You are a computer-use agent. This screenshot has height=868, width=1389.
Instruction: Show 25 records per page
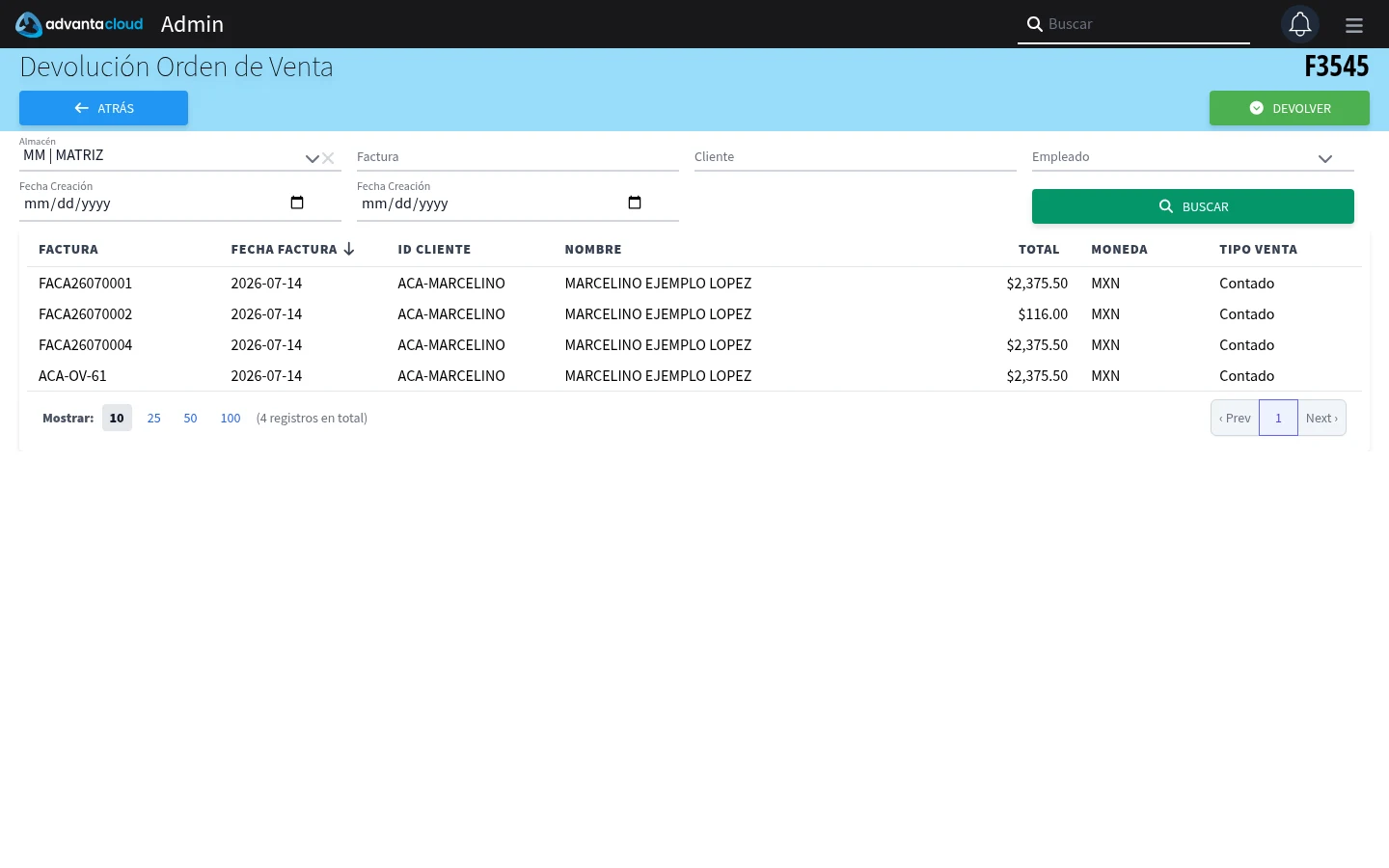(x=153, y=418)
